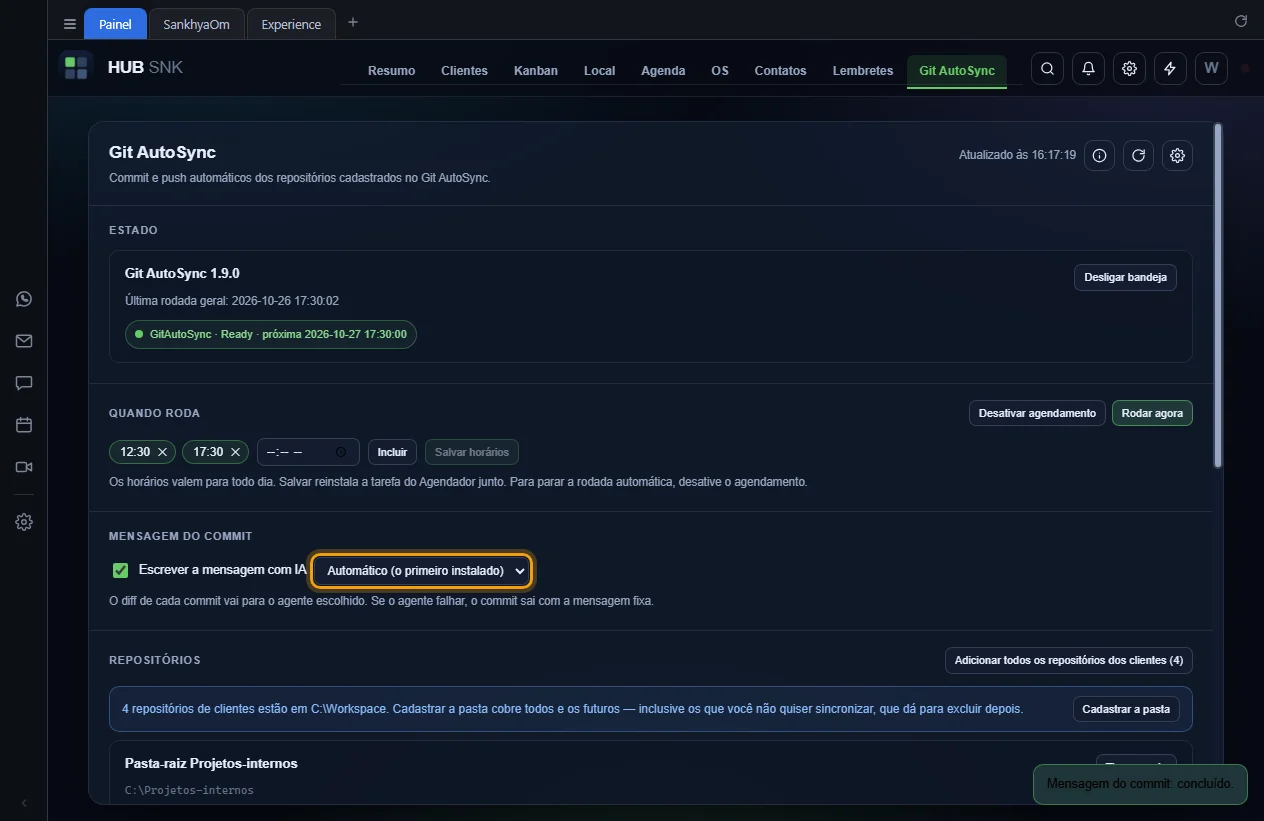The image size is (1264, 821).
Task: Click 'Adicionar todos os repositórios dos clientes (4)'
Action: point(1069,660)
